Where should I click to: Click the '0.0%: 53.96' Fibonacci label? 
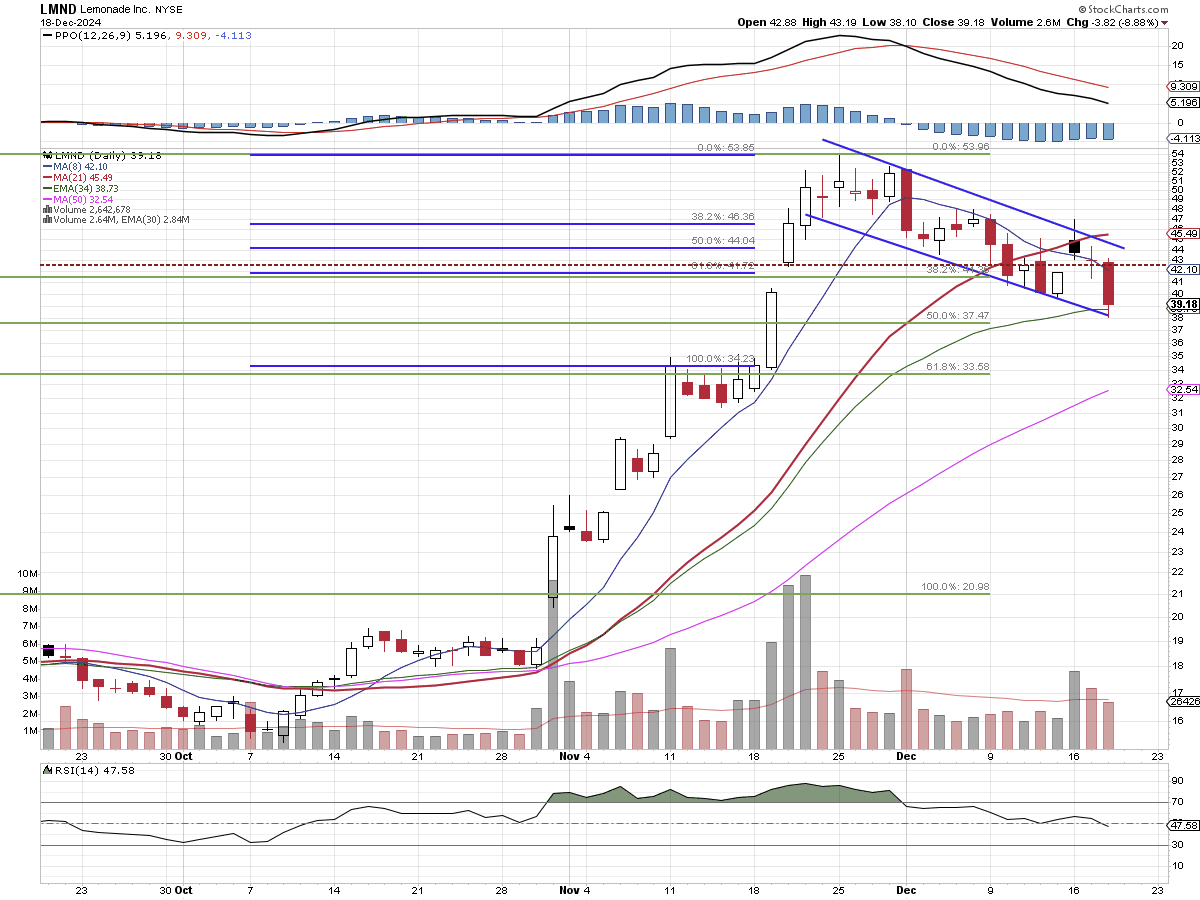coord(959,148)
